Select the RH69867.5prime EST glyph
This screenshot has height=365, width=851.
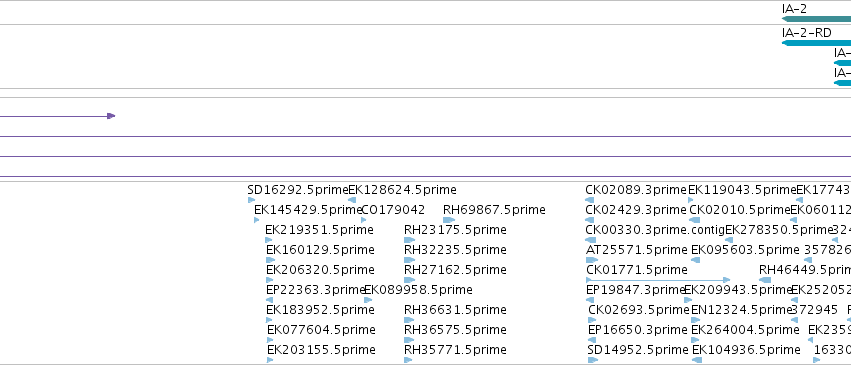pyautogui.click(x=449, y=220)
